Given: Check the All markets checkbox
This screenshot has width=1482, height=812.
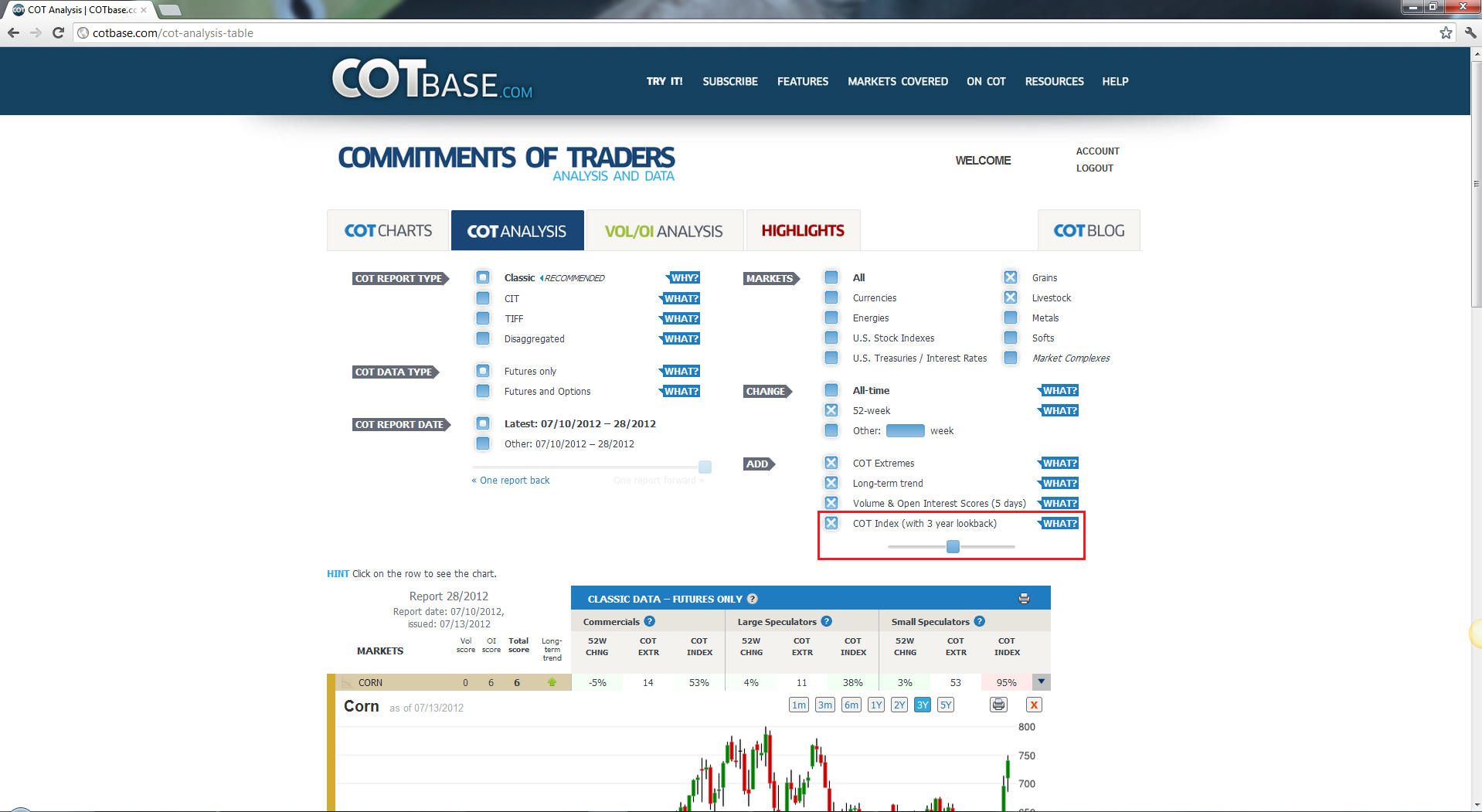Looking at the screenshot, I should (x=831, y=277).
